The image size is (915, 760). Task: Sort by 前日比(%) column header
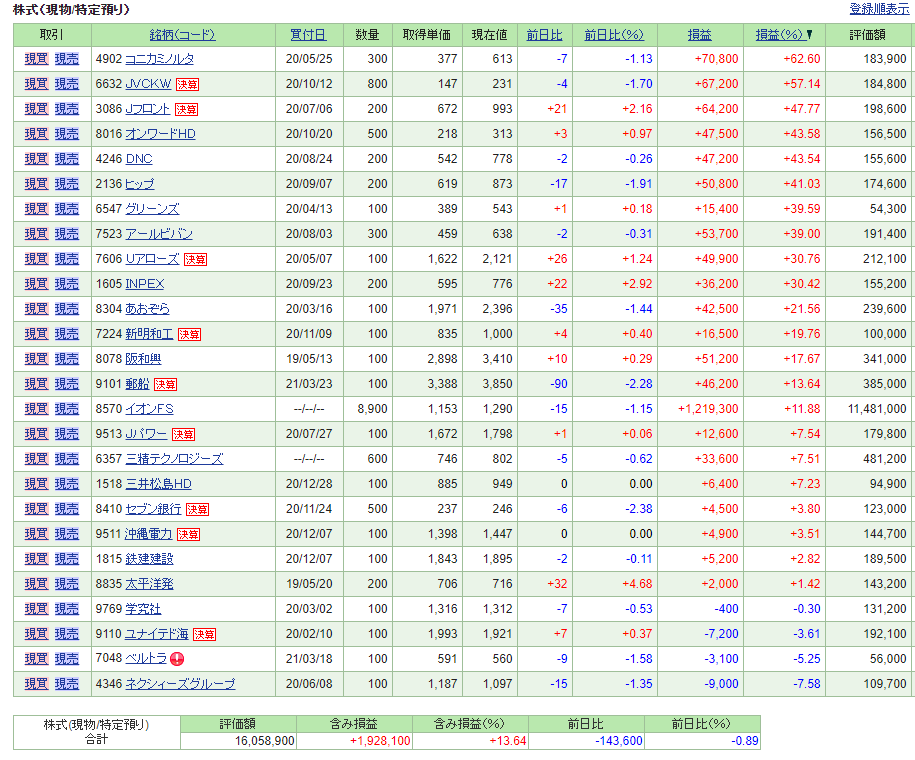pos(614,35)
